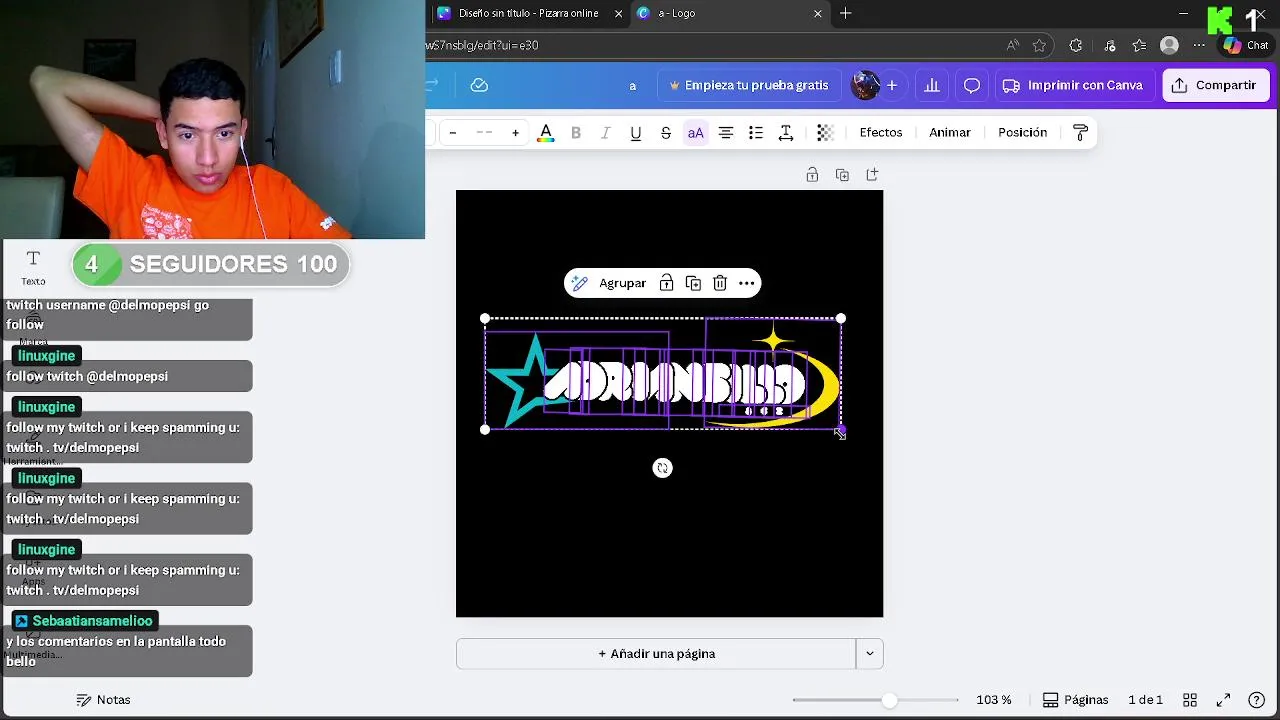Screen dimensions: 1280x720
Task: Group the selected elements with Agrupar
Action: coord(623,283)
